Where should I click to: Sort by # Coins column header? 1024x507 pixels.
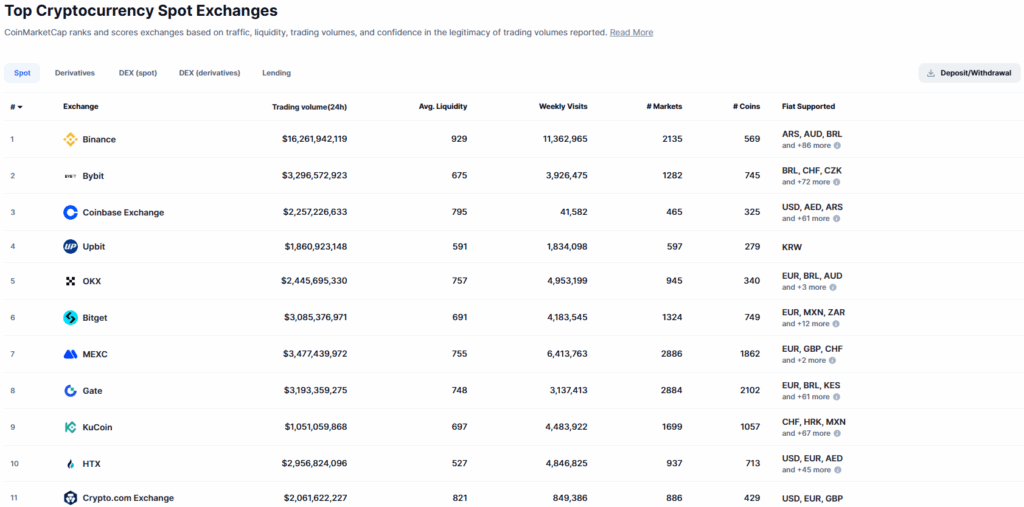pos(746,106)
